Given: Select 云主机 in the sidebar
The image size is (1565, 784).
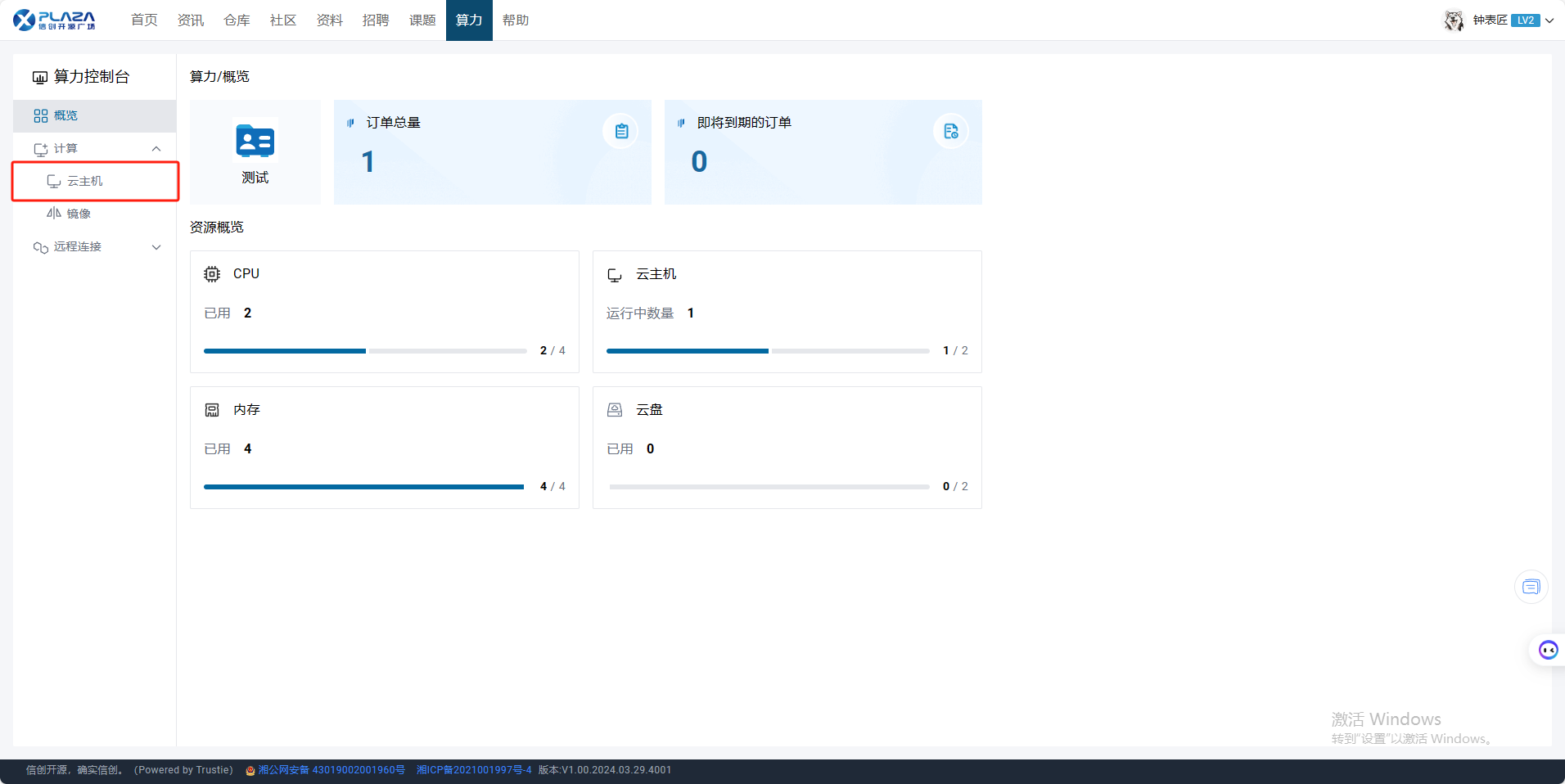Looking at the screenshot, I should [x=85, y=181].
